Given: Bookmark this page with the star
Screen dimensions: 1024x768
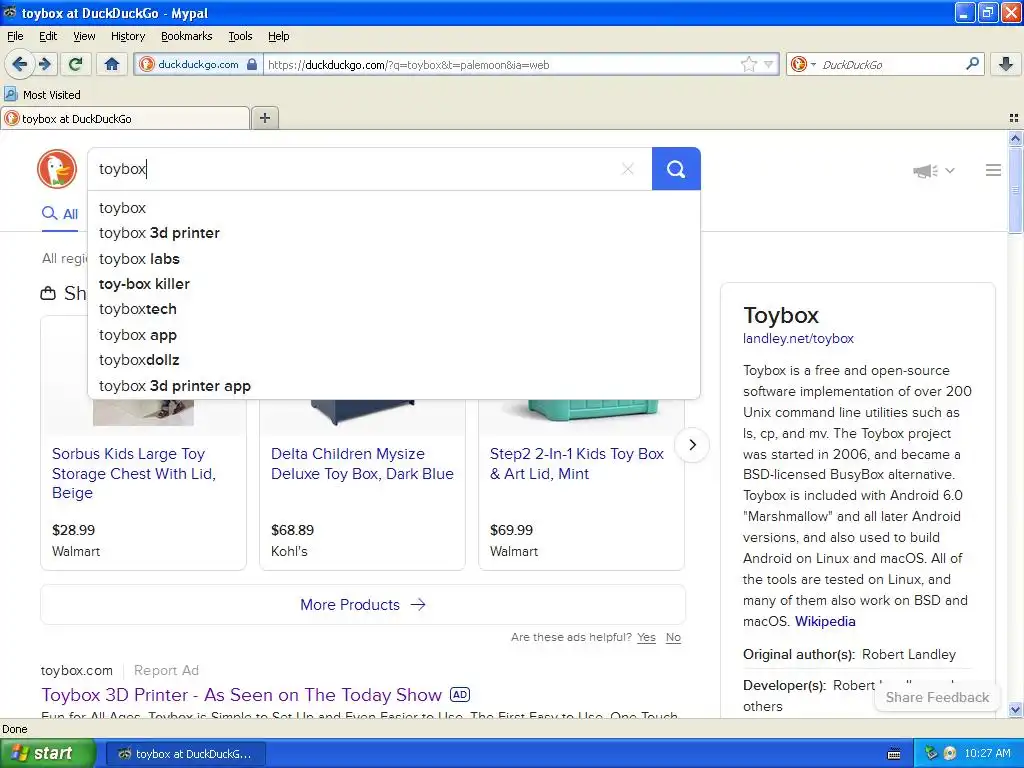Looking at the screenshot, I should (748, 64).
